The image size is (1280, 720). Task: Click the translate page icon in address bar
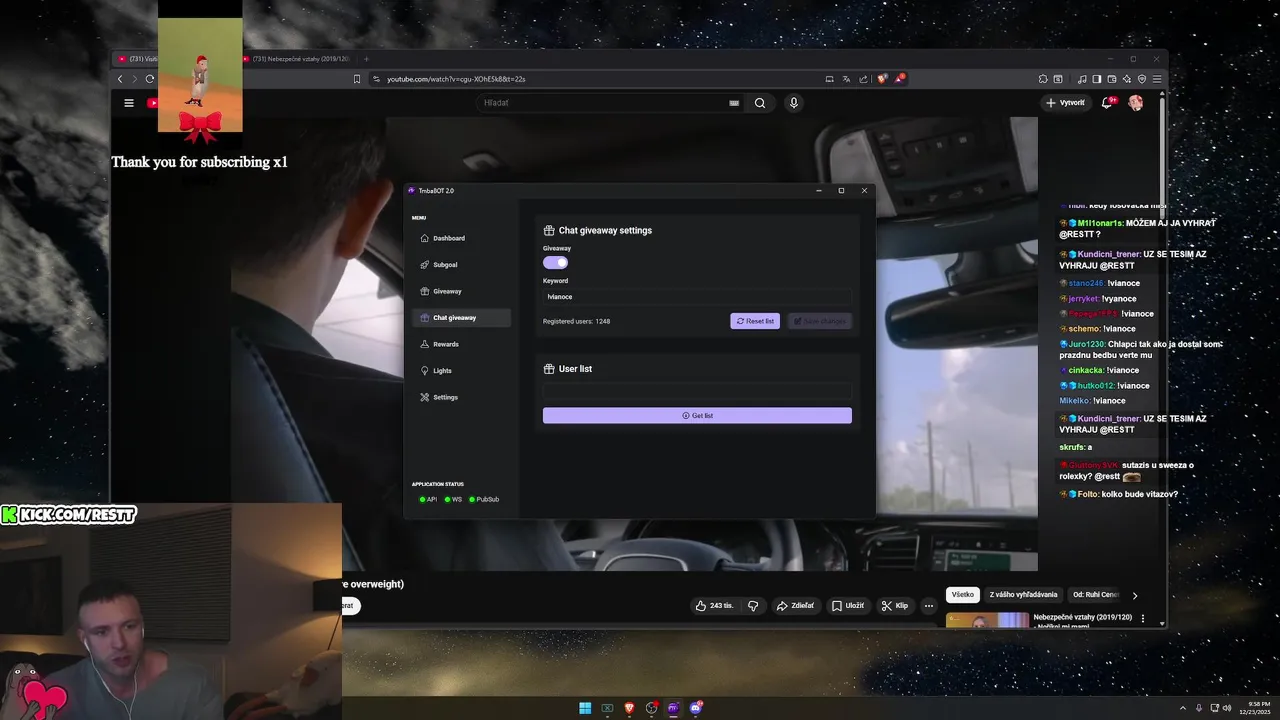(x=846, y=79)
